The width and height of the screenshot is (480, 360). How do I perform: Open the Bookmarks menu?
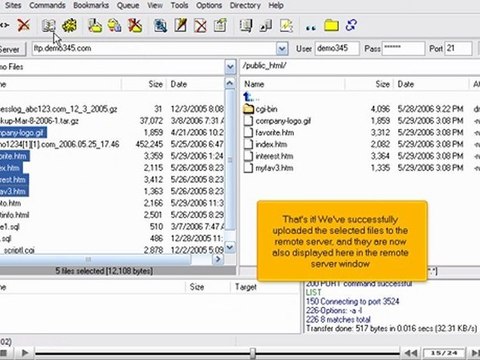(91, 5)
